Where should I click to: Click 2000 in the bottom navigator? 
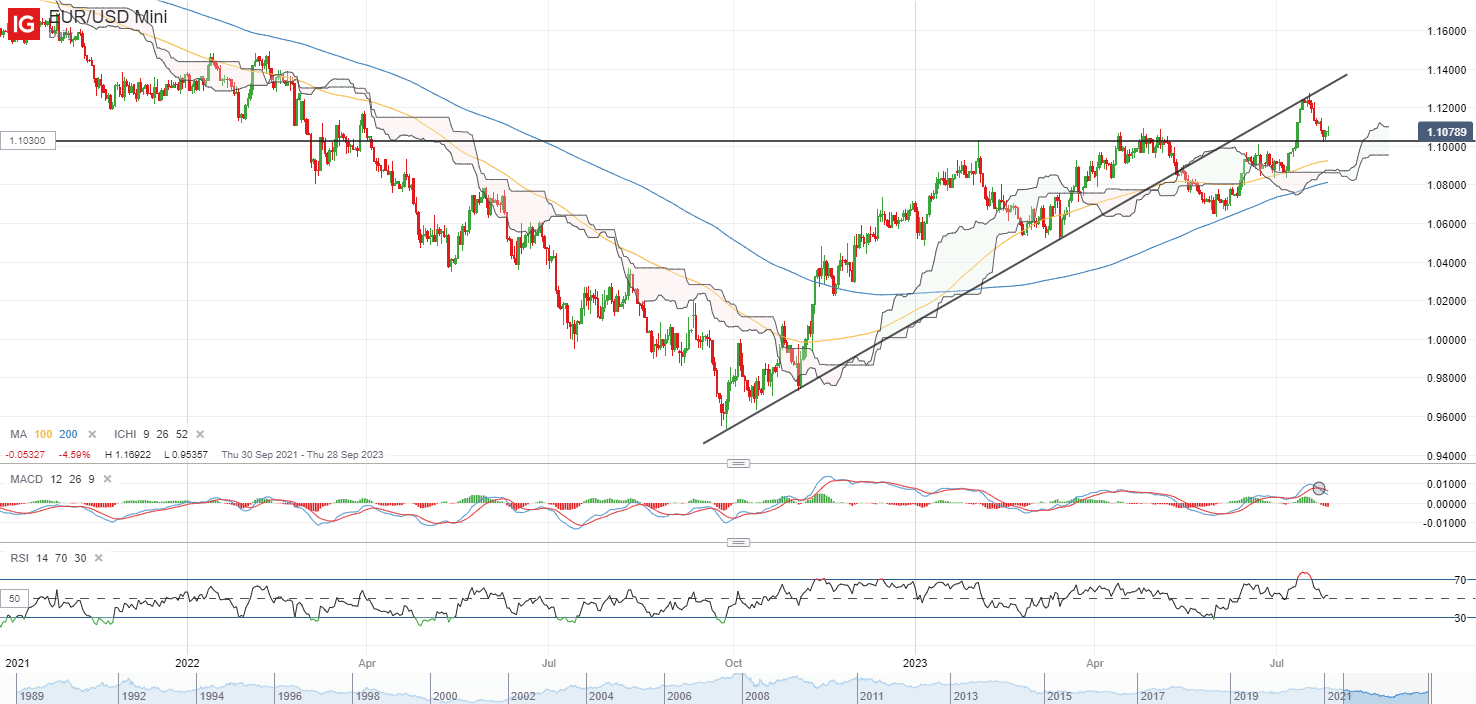[446, 695]
